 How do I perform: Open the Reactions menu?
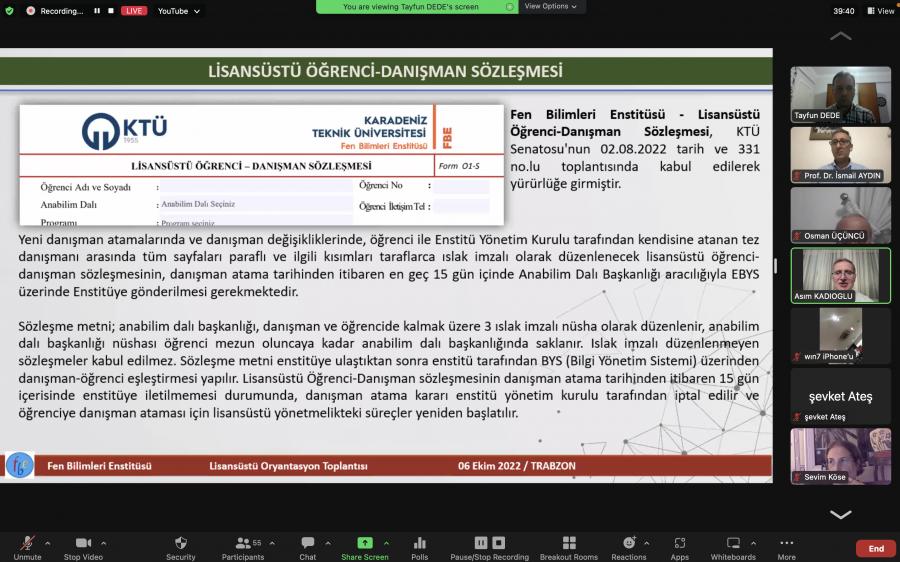point(629,548)
